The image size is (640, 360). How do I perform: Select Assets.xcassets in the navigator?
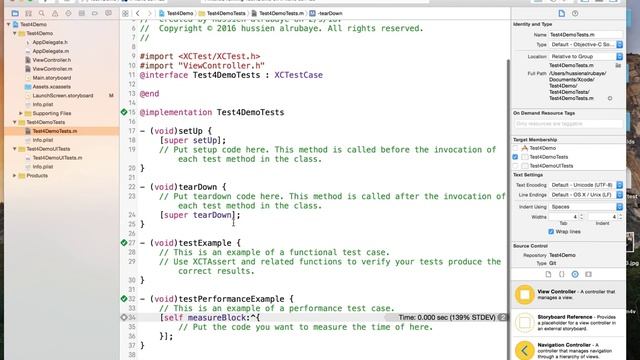click(x=51, y=87)
